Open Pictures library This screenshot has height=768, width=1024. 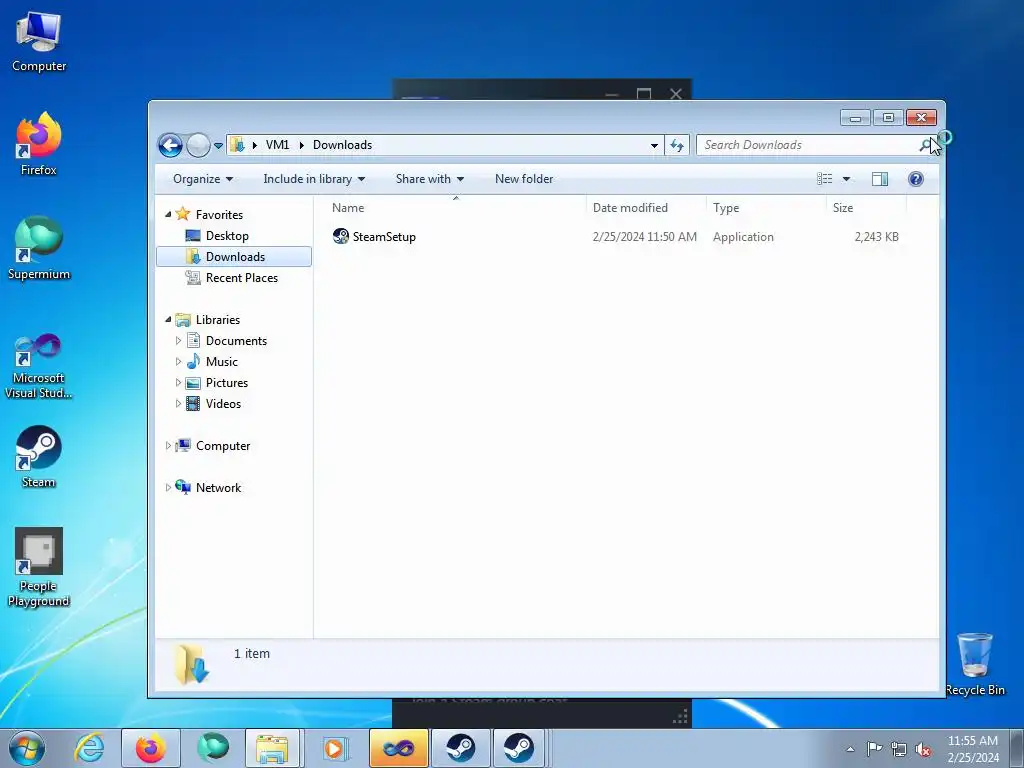coord(227,383)
